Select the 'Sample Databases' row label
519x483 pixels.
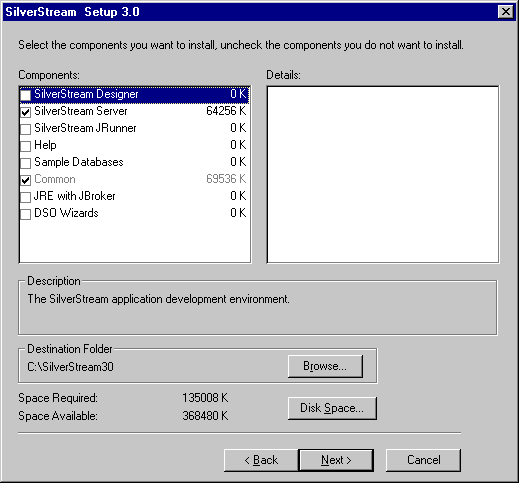point(79,162)
